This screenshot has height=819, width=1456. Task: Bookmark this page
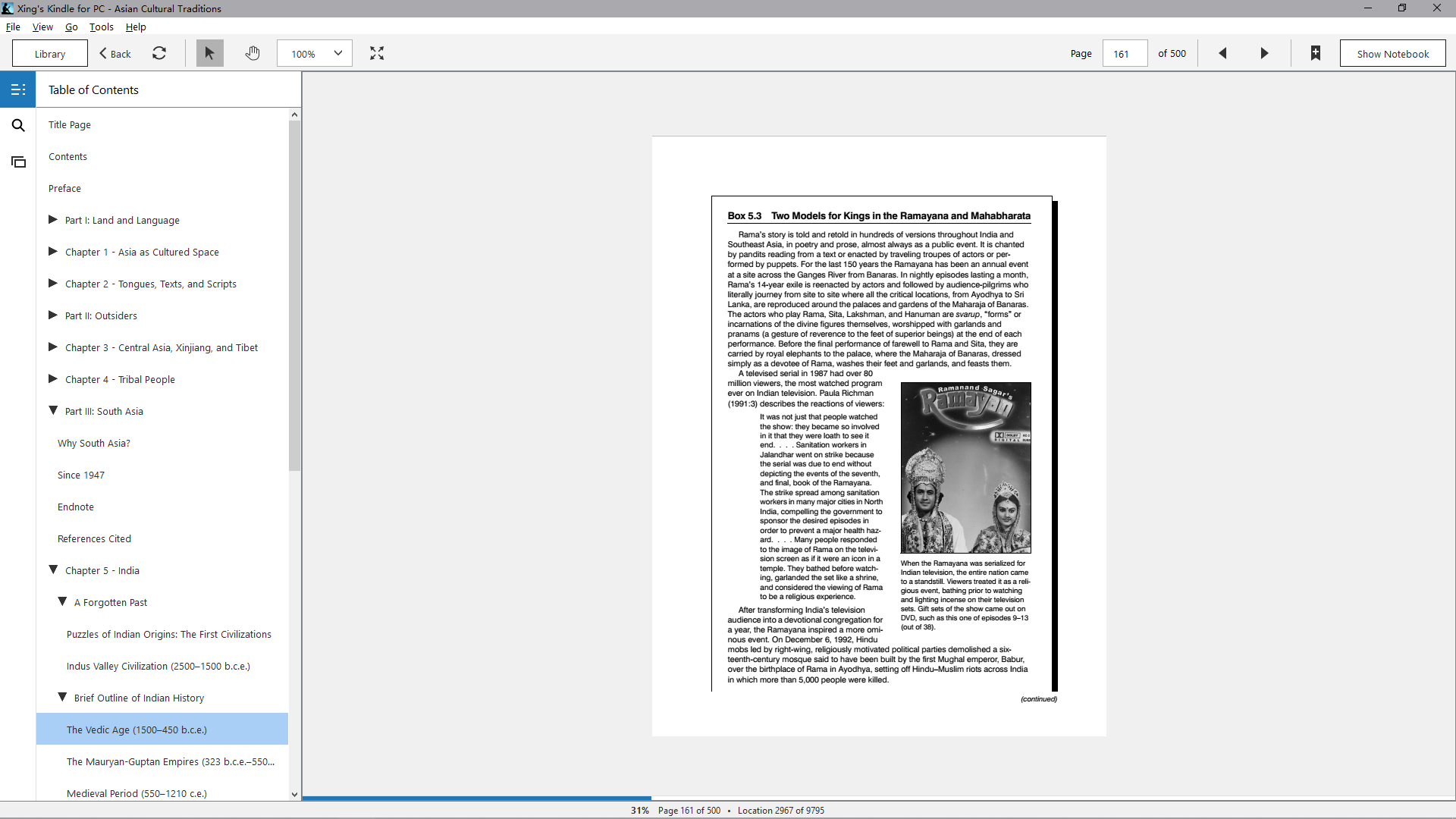(x=1316, y=53)
